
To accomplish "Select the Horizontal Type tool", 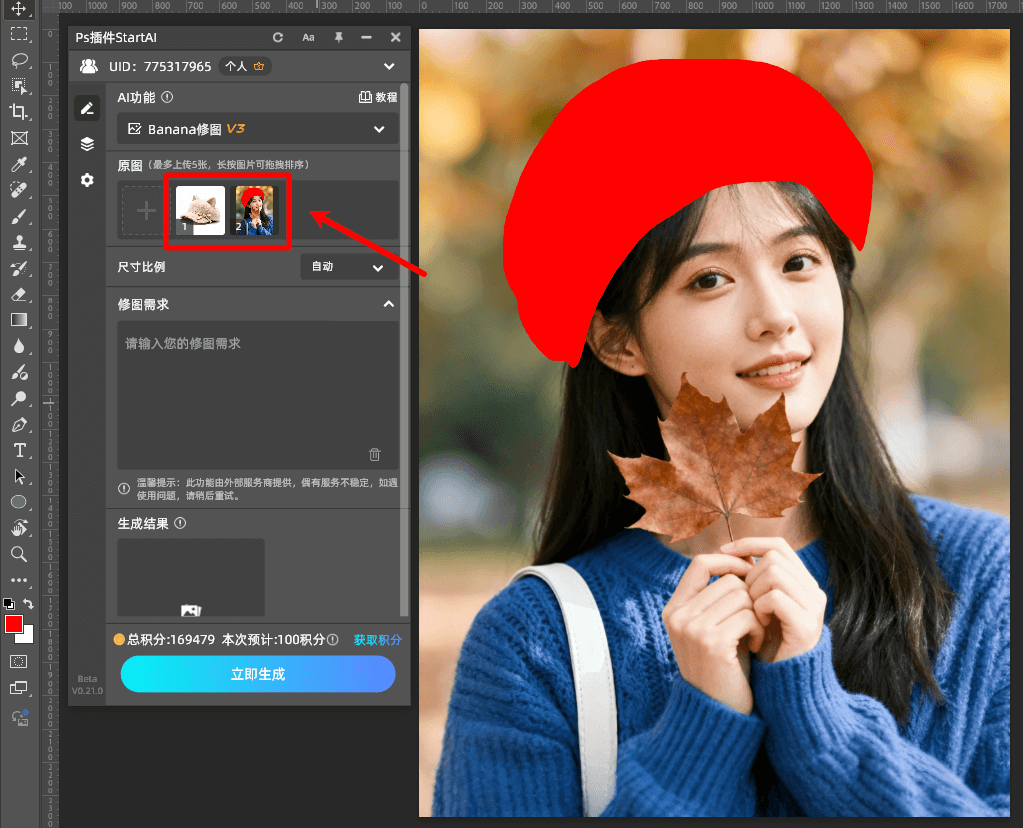I will pyautogui.click(x=19, y=450).
